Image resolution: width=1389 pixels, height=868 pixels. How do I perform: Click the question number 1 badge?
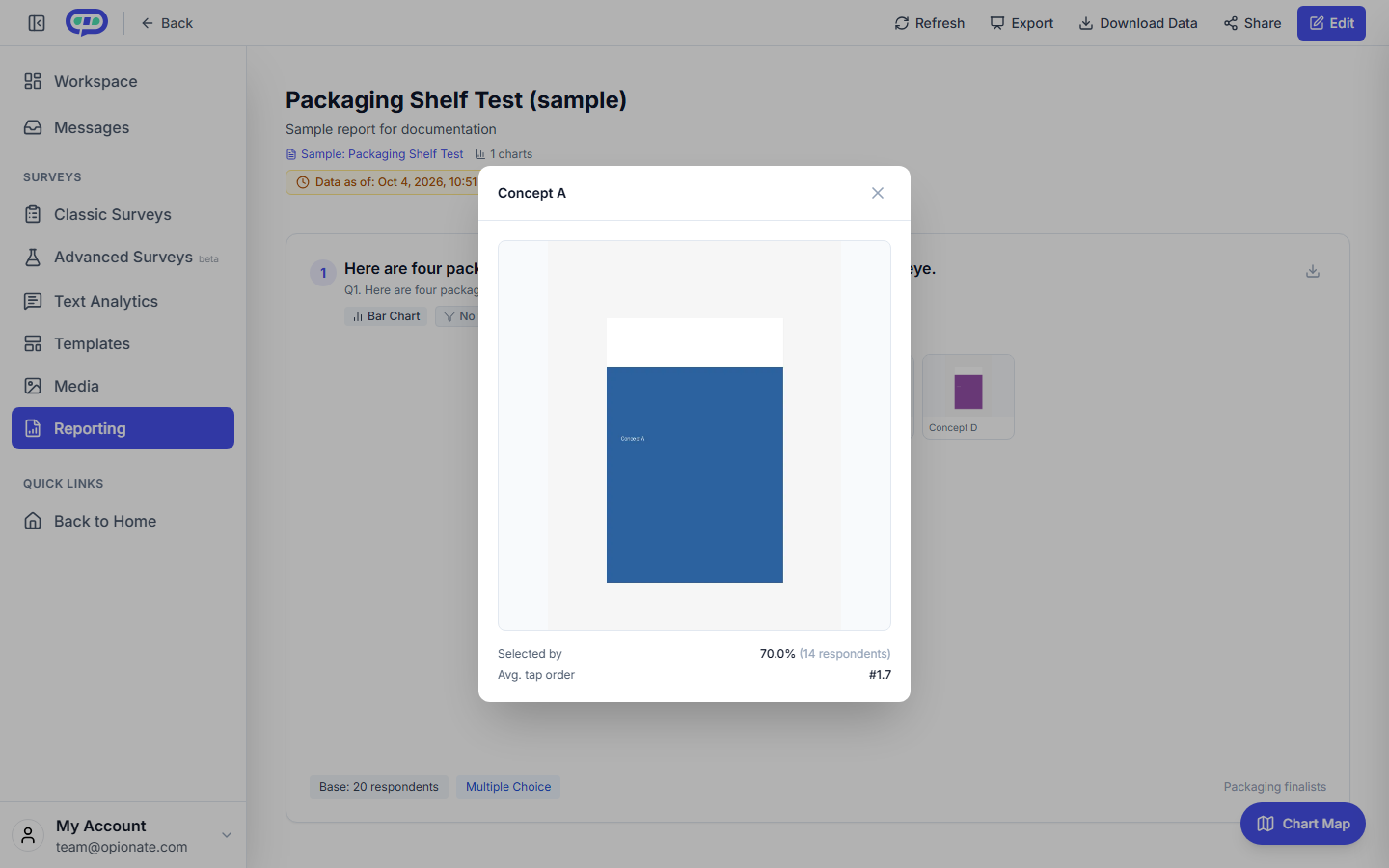pos(323,273)
